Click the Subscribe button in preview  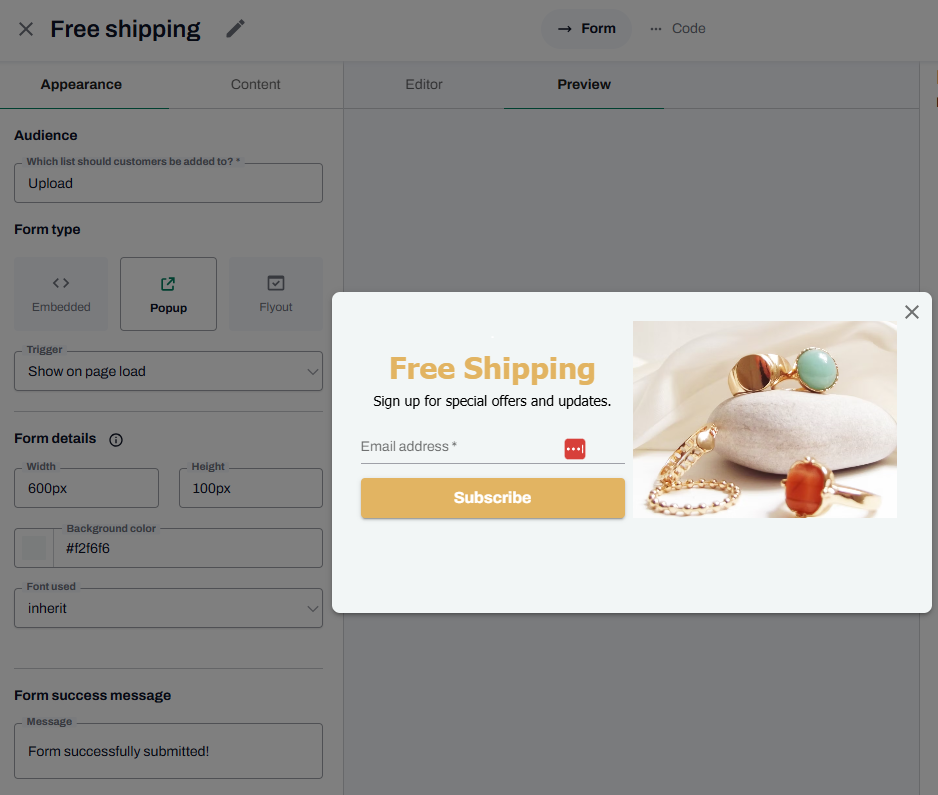492,498
